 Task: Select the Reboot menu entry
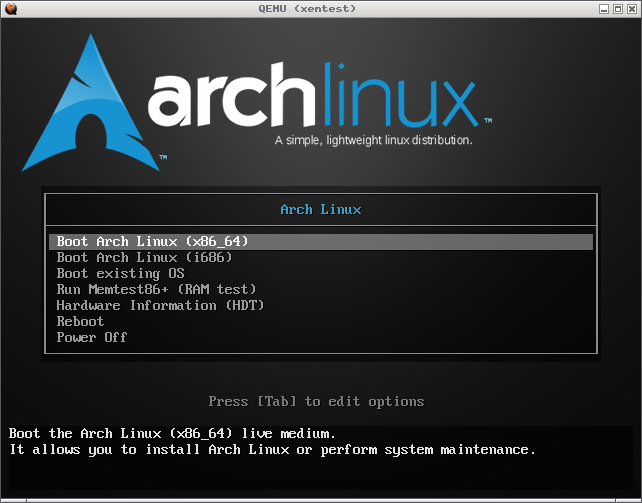80,322
